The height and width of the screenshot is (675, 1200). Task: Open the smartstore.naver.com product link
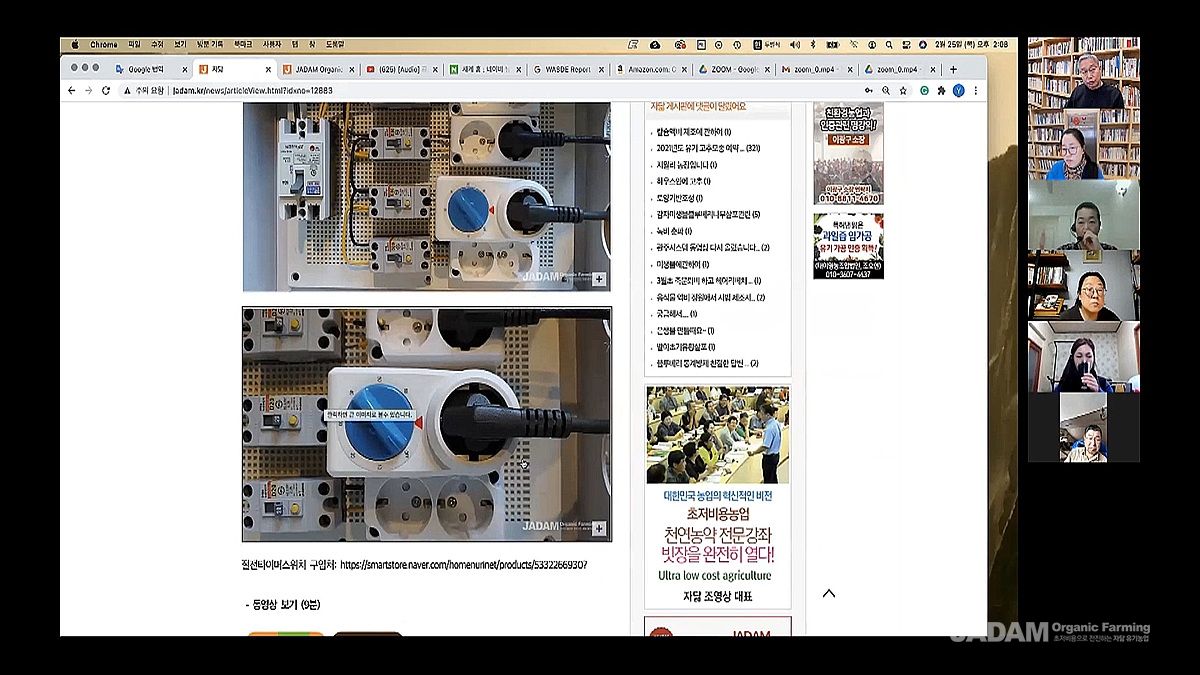point(463,565)
